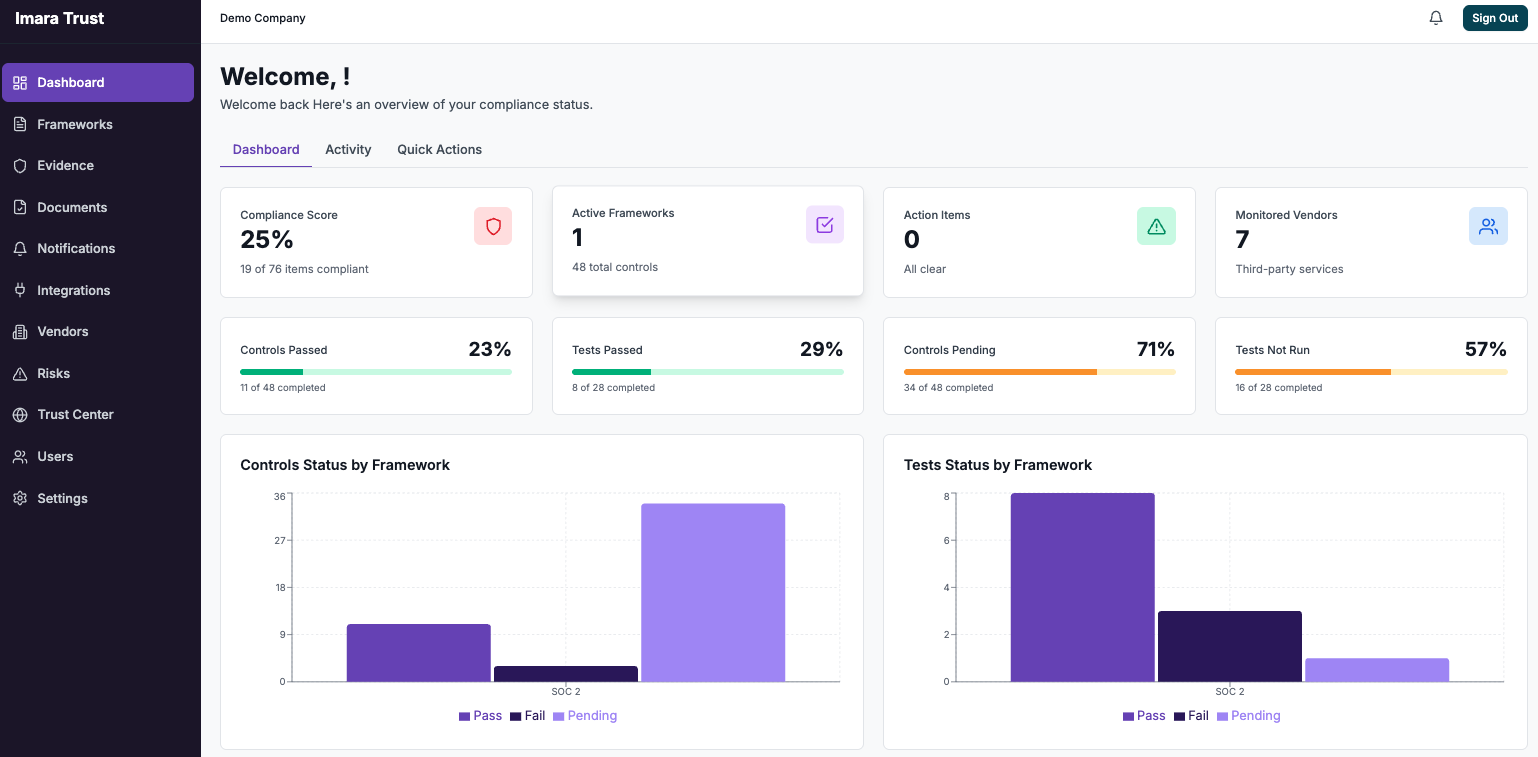Open the Notifications bell icon
The height and width of the screenshot is (757, 1538).
tap(1436, 17)
